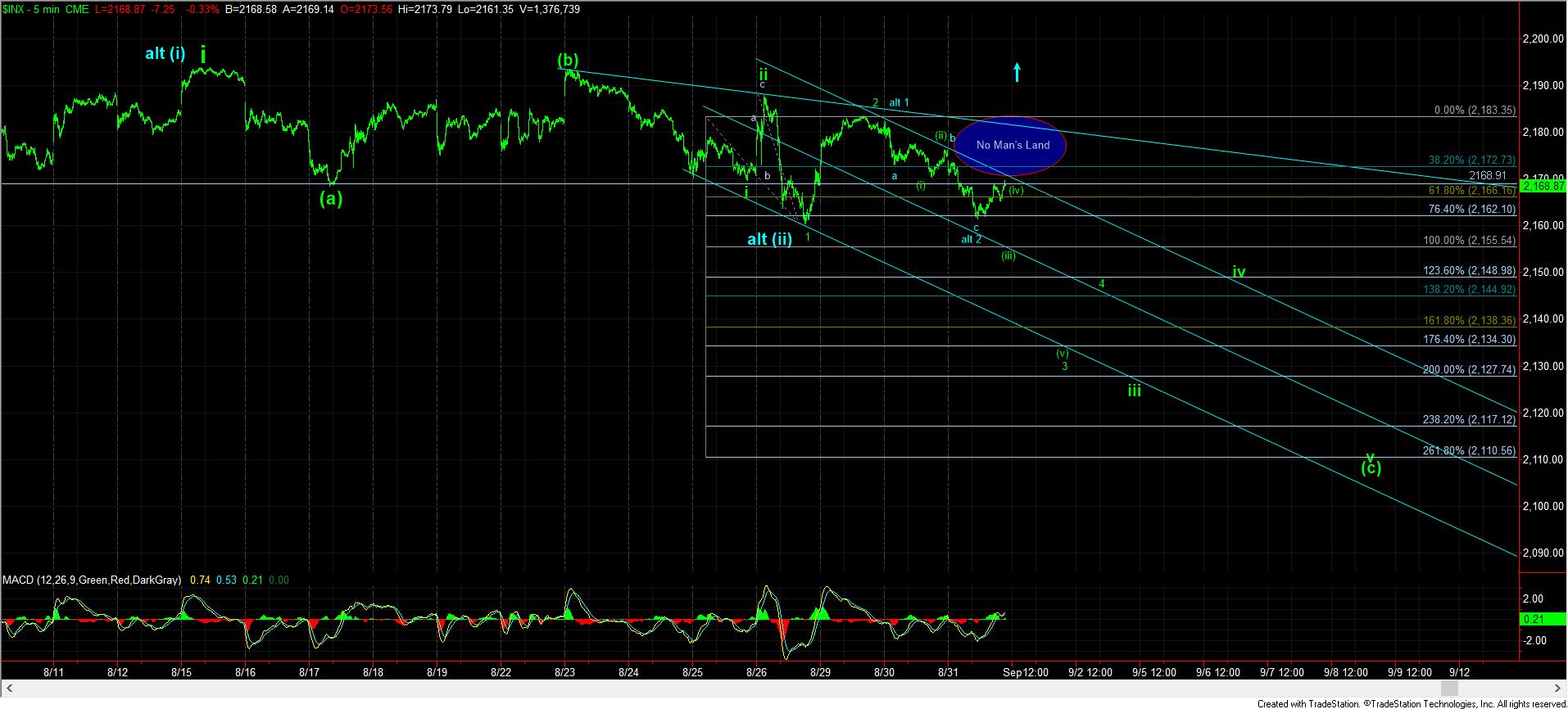The height and width of the screenshot is (709, 1568).
Task: Click the green (iii) sub-wave label
Action: click(x=1008, y=255)
